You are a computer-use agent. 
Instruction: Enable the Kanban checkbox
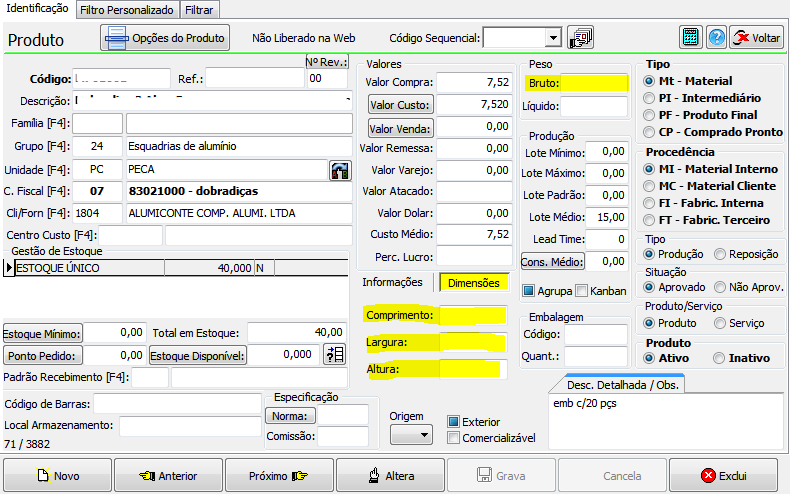582,291
